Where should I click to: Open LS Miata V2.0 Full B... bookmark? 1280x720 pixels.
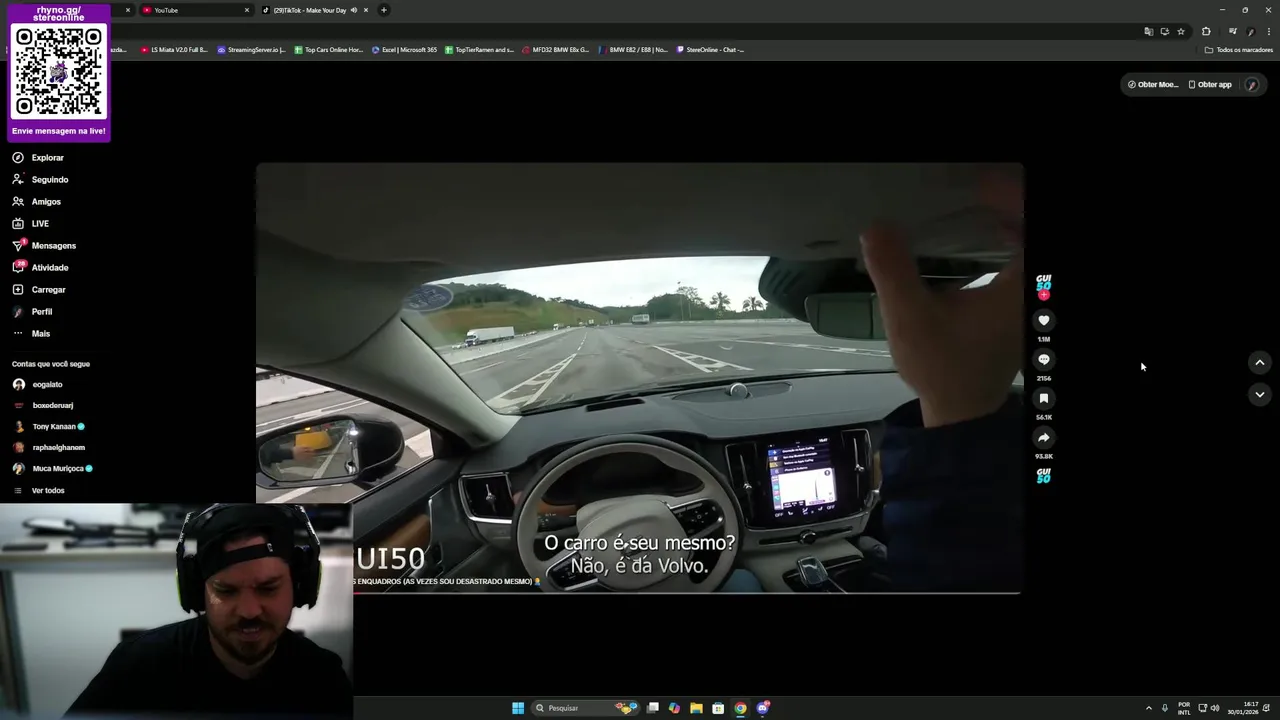(174, 50)
